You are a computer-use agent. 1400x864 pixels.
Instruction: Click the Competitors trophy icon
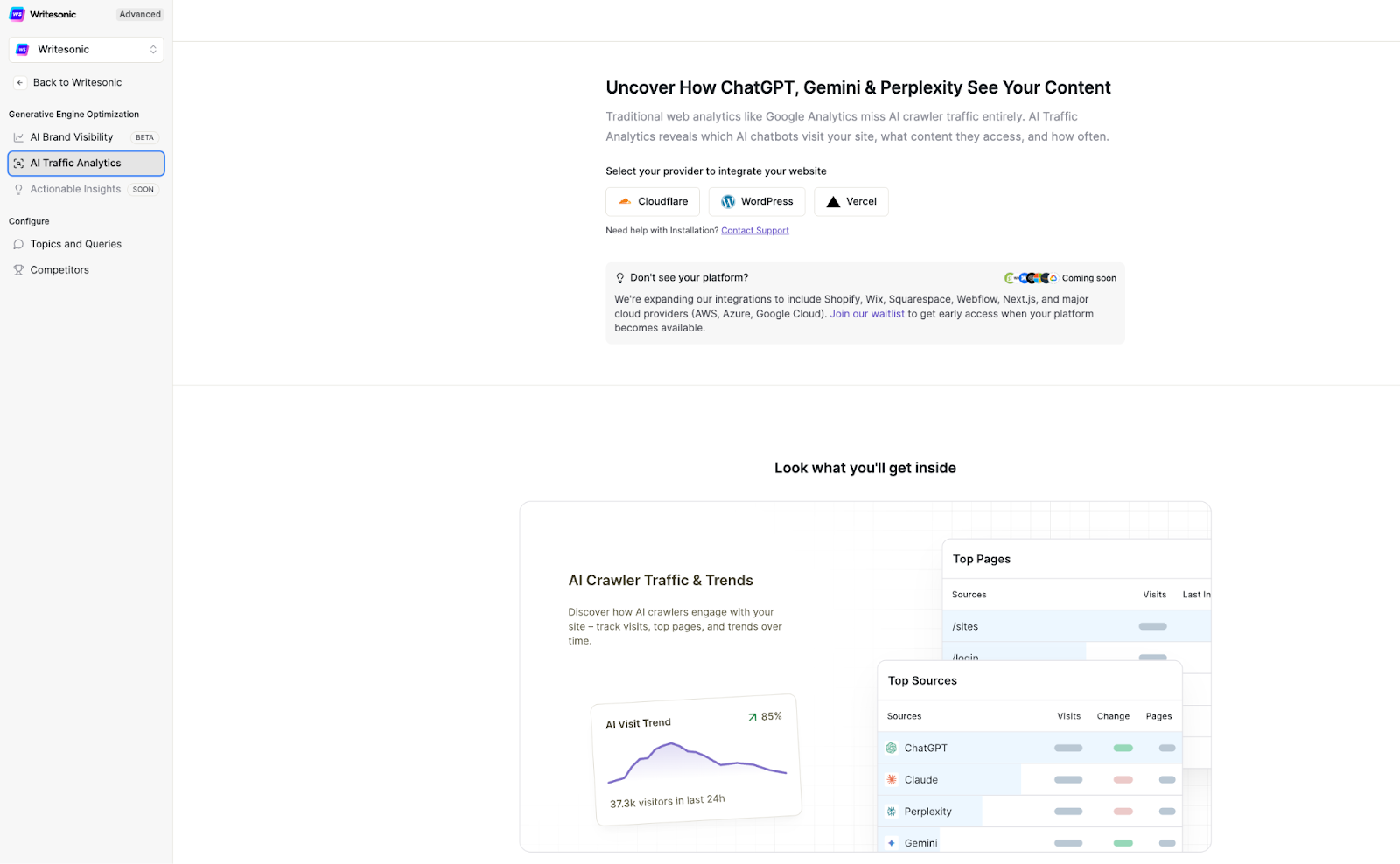(x=18, y=270)
